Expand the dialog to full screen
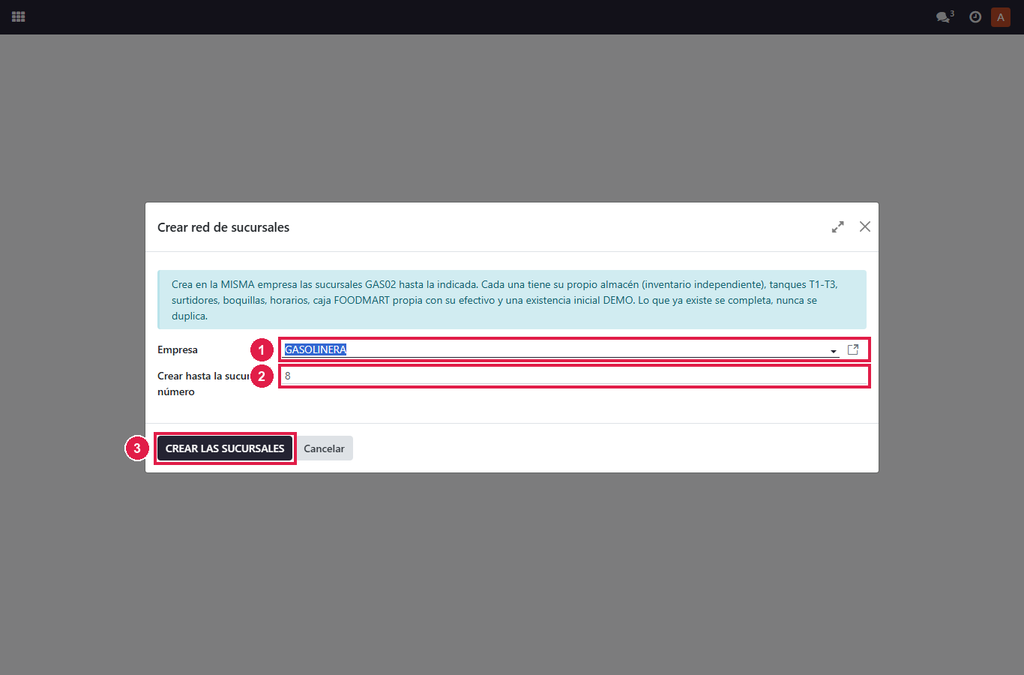The height and width of the screenshot is (675, 1024). coord(838,227)
